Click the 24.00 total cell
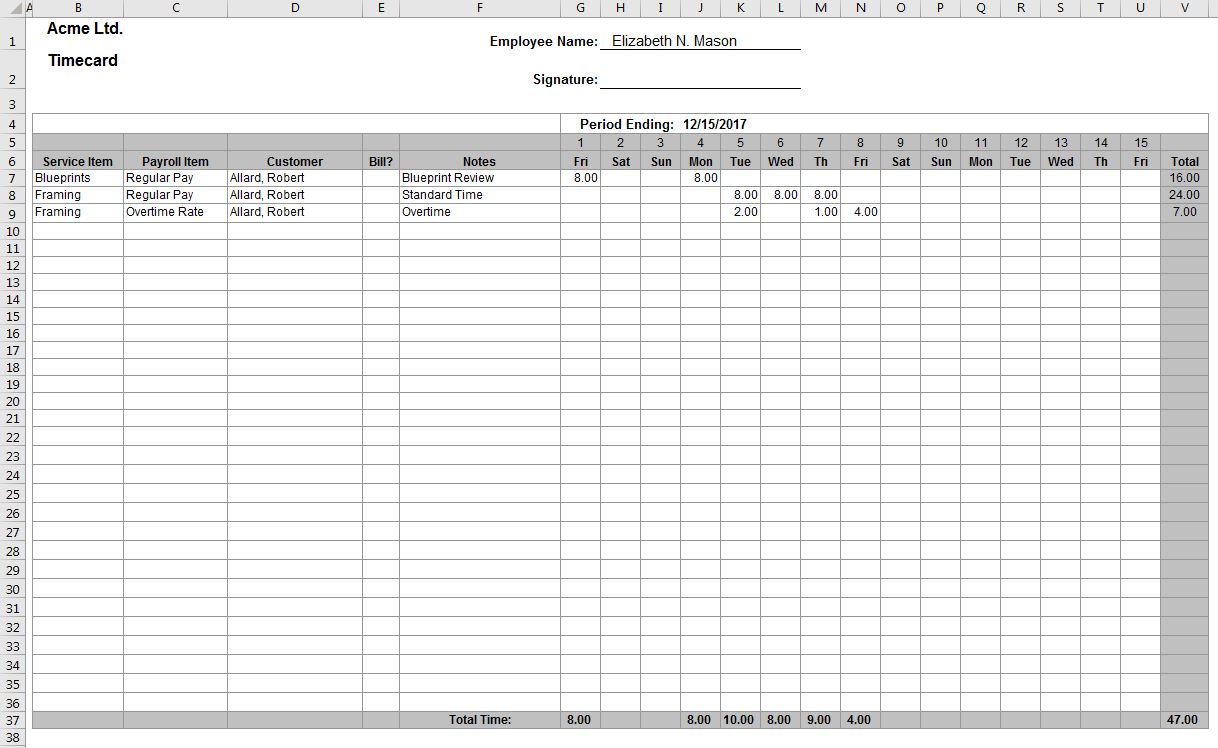1218x748 pixels. [x=1185, y=195]
